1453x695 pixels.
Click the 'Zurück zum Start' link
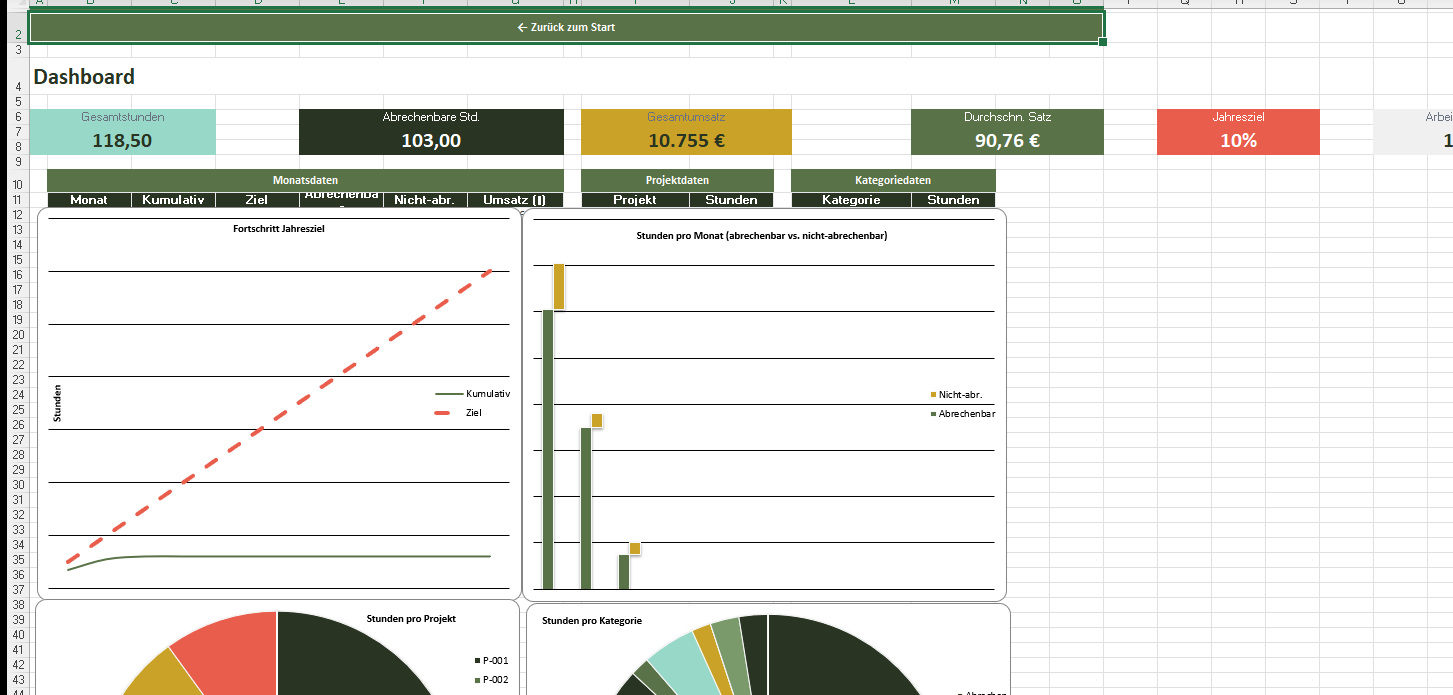pos(566,27)
